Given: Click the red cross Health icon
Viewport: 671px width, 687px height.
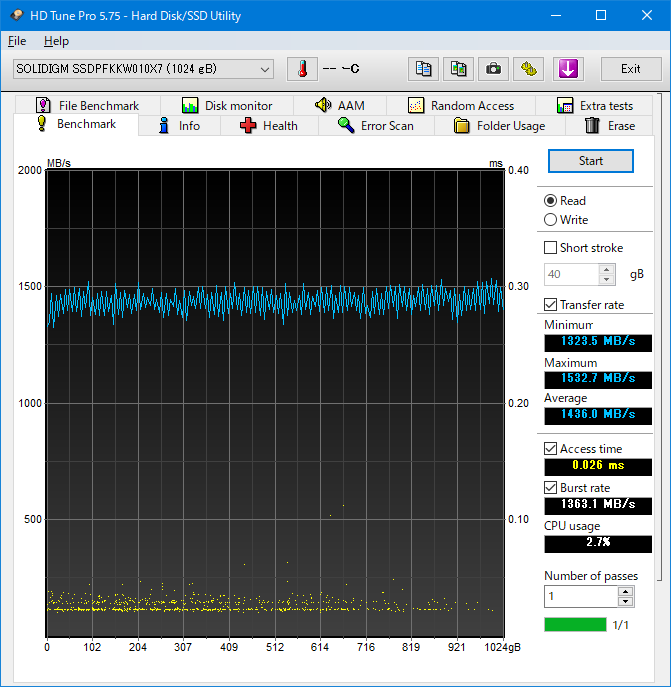Looking at the screenshot, I should (248, 125).
